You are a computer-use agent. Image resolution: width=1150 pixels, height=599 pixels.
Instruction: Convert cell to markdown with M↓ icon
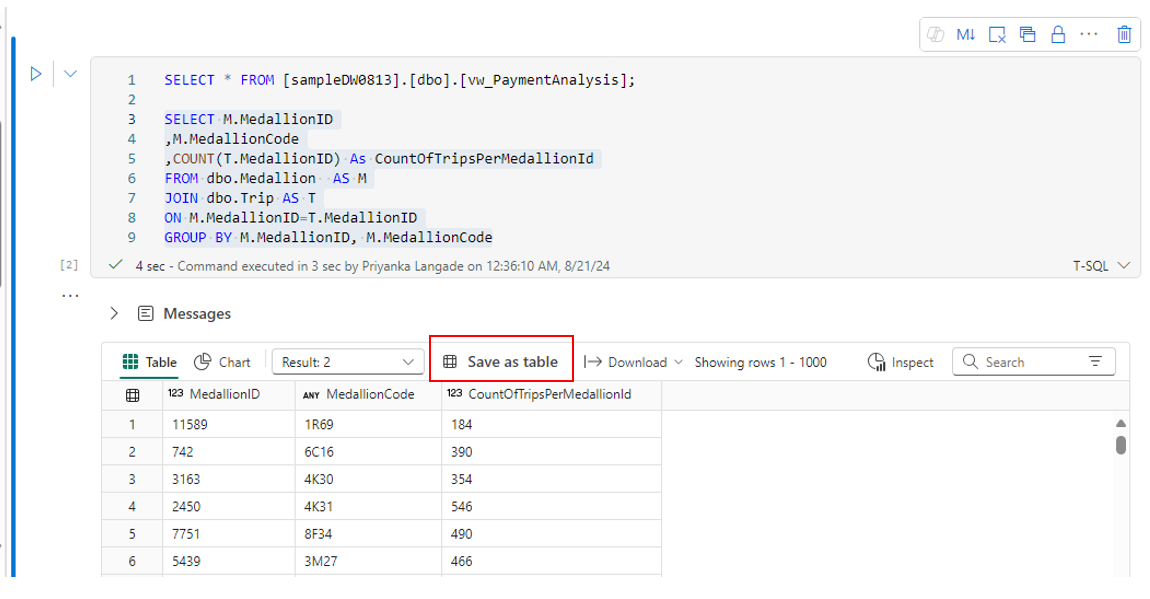pyautogui.click(x=966, y=34)
